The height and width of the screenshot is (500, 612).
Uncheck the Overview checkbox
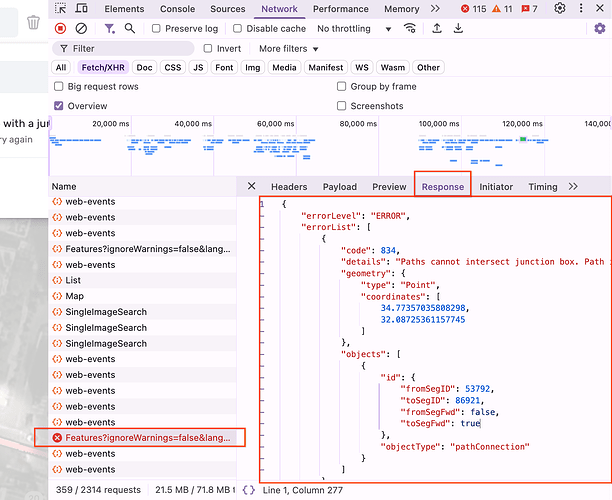pos(59,106)
